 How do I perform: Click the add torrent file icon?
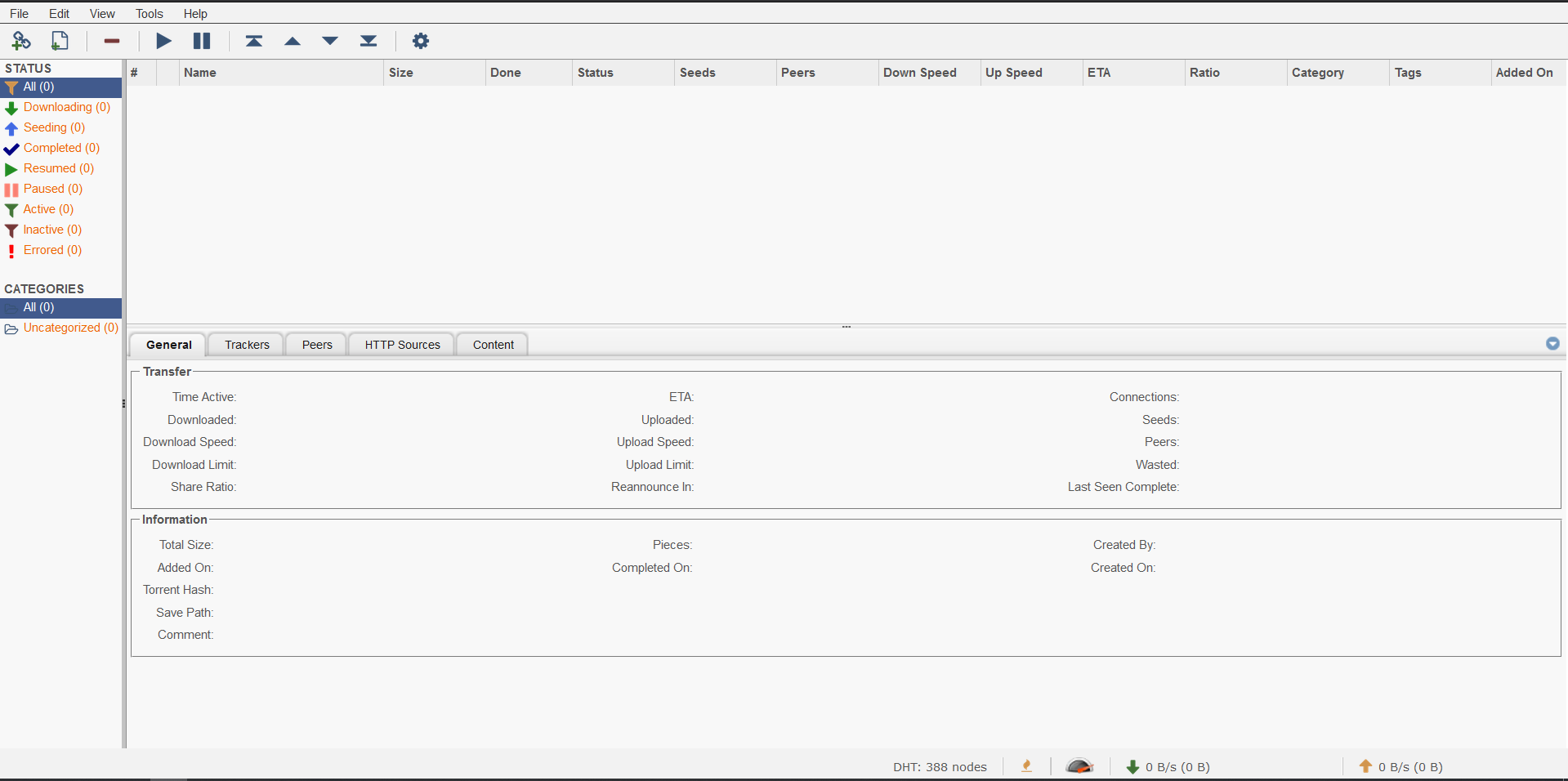coord(59,41)
